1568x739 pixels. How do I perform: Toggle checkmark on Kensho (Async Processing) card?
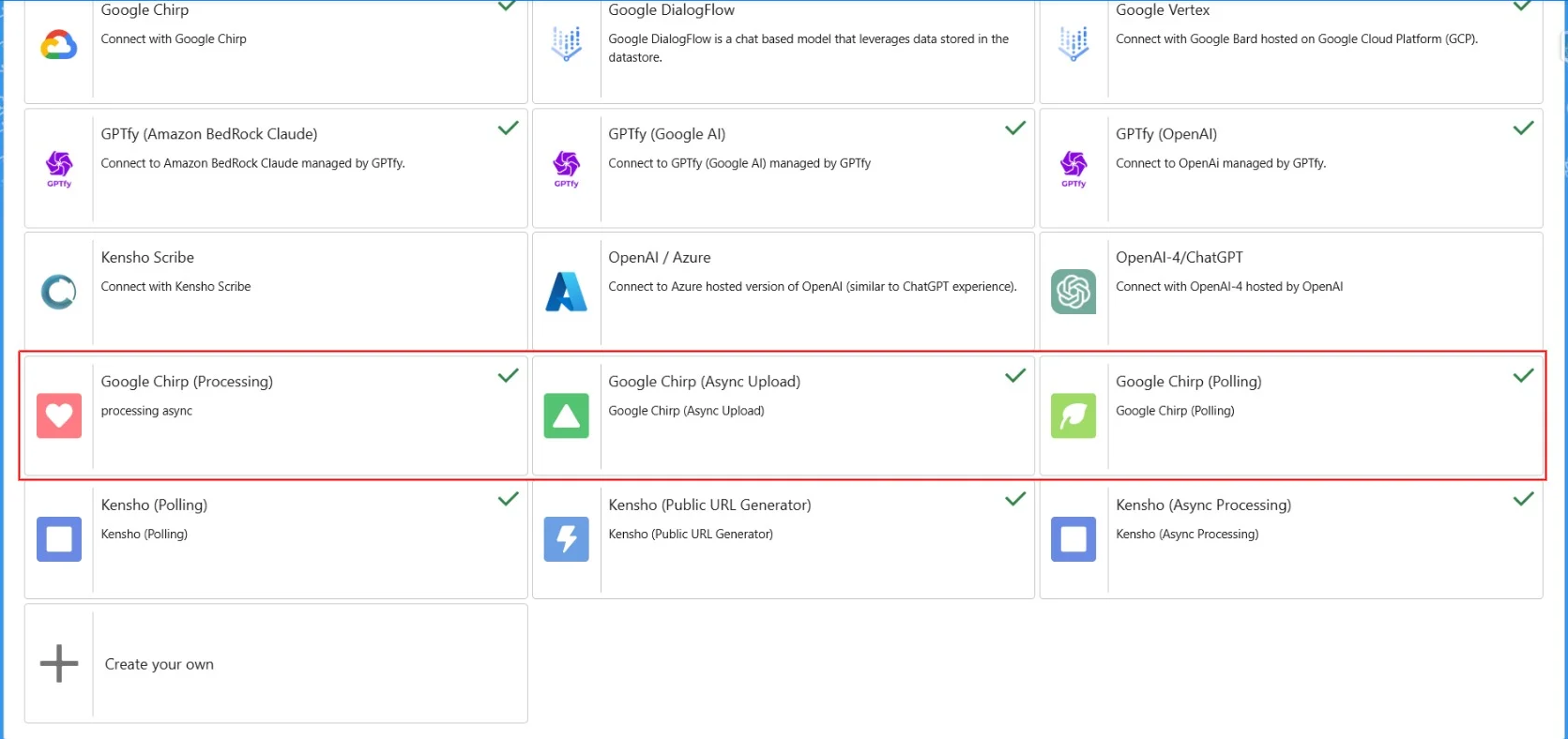click(1523, 500)
